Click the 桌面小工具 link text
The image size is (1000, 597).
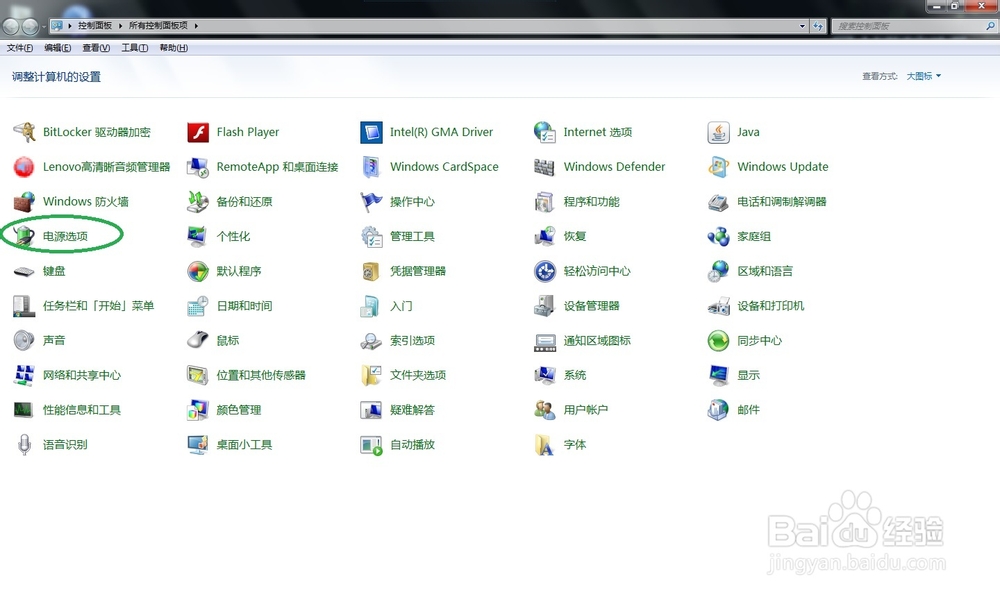click(x=244, y=445)
